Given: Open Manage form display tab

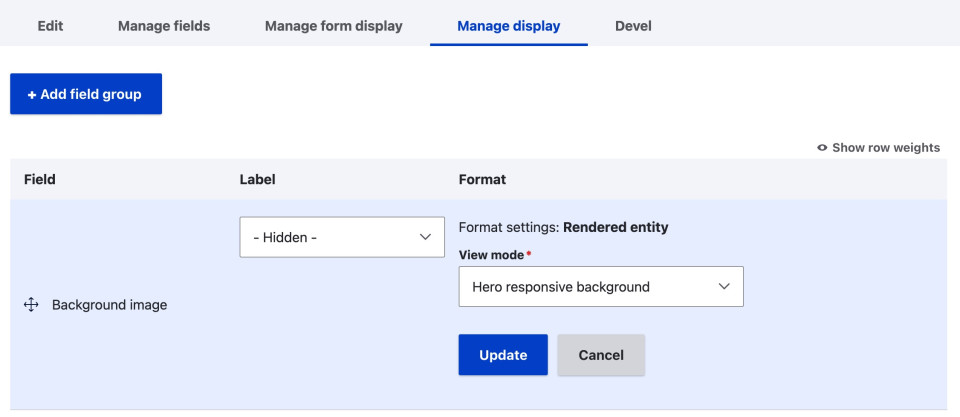Looking at the screenshot, I should pos(334,26).
